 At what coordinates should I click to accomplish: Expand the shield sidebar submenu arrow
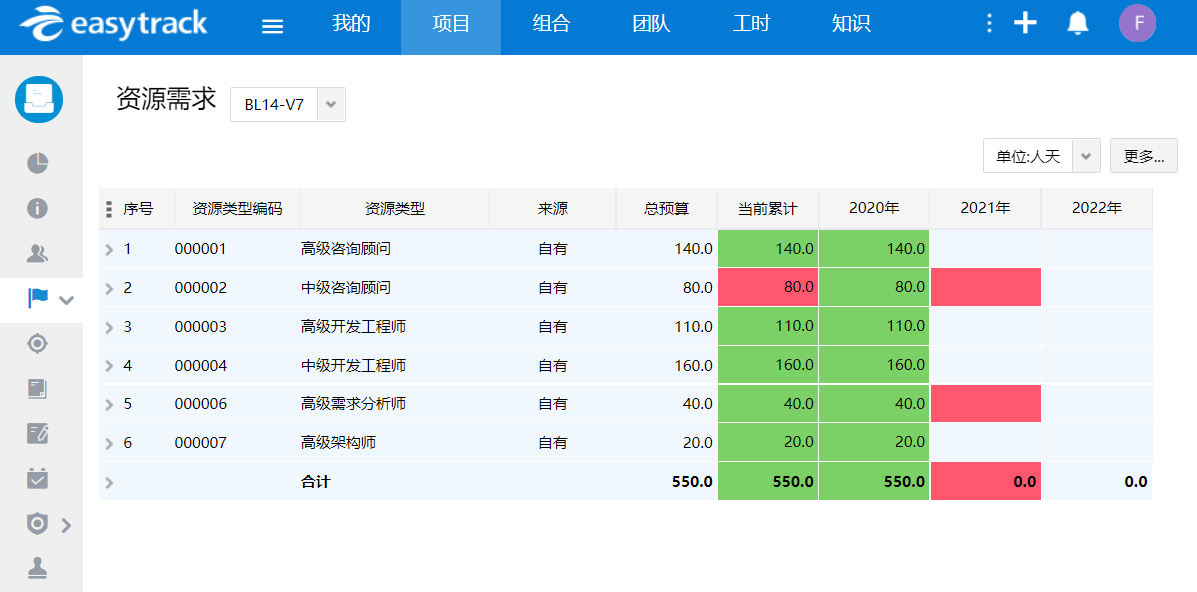(x=66, y=525)
